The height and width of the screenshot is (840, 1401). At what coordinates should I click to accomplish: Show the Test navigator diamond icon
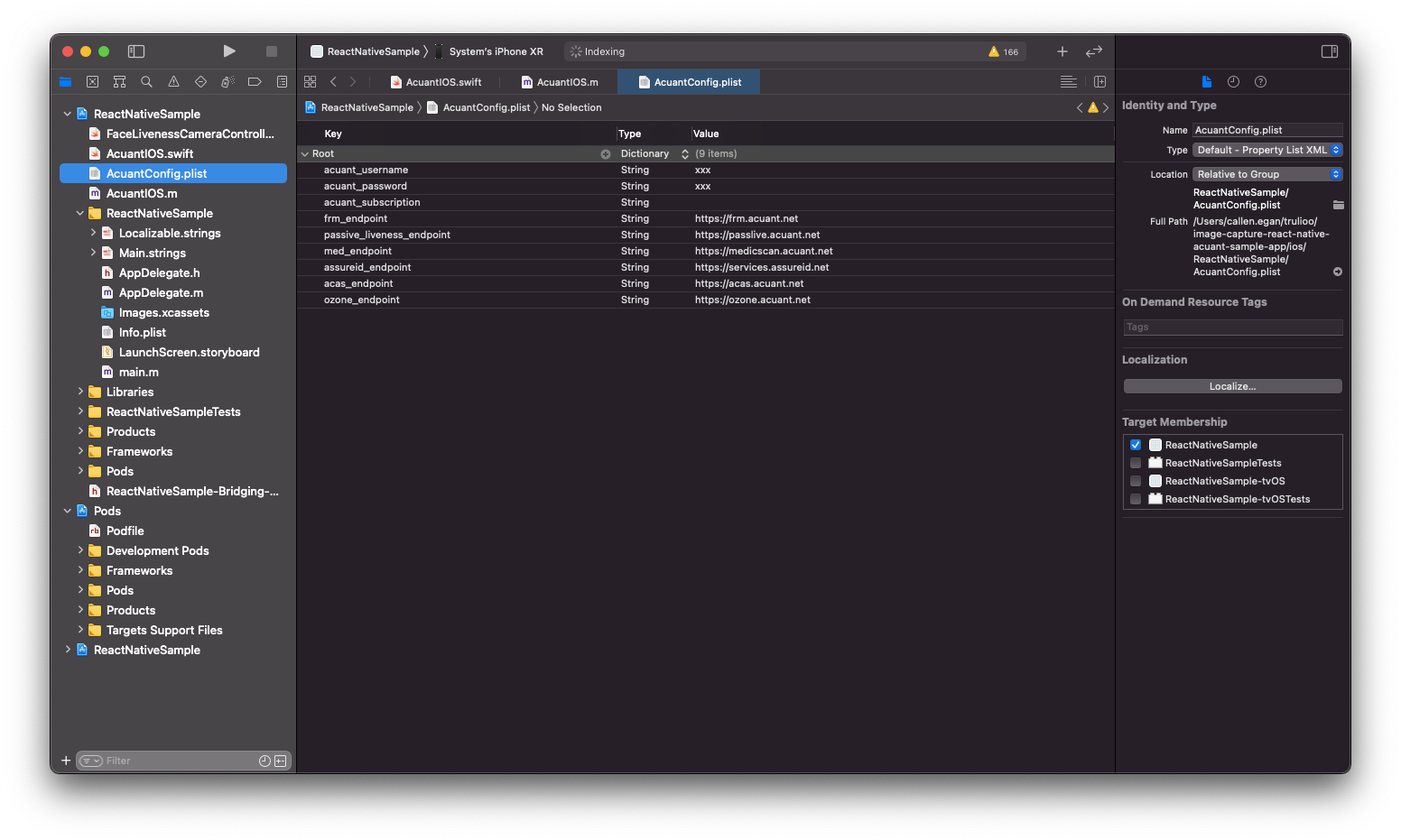(200, 82)
